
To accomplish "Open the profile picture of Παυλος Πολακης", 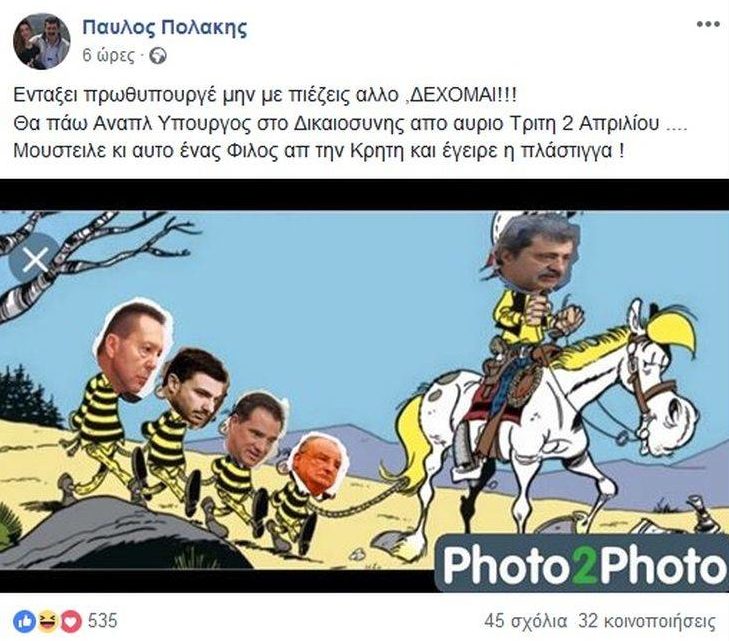I will [42, 41].
